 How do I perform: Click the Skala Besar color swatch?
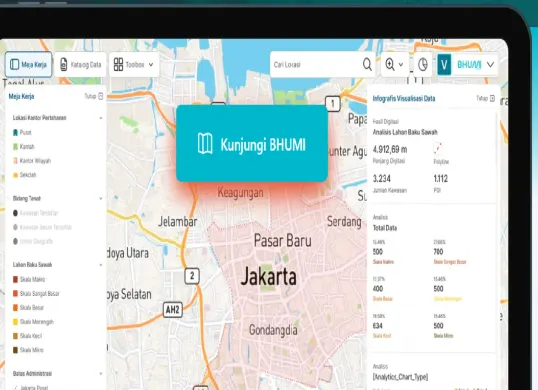(15, 308)
